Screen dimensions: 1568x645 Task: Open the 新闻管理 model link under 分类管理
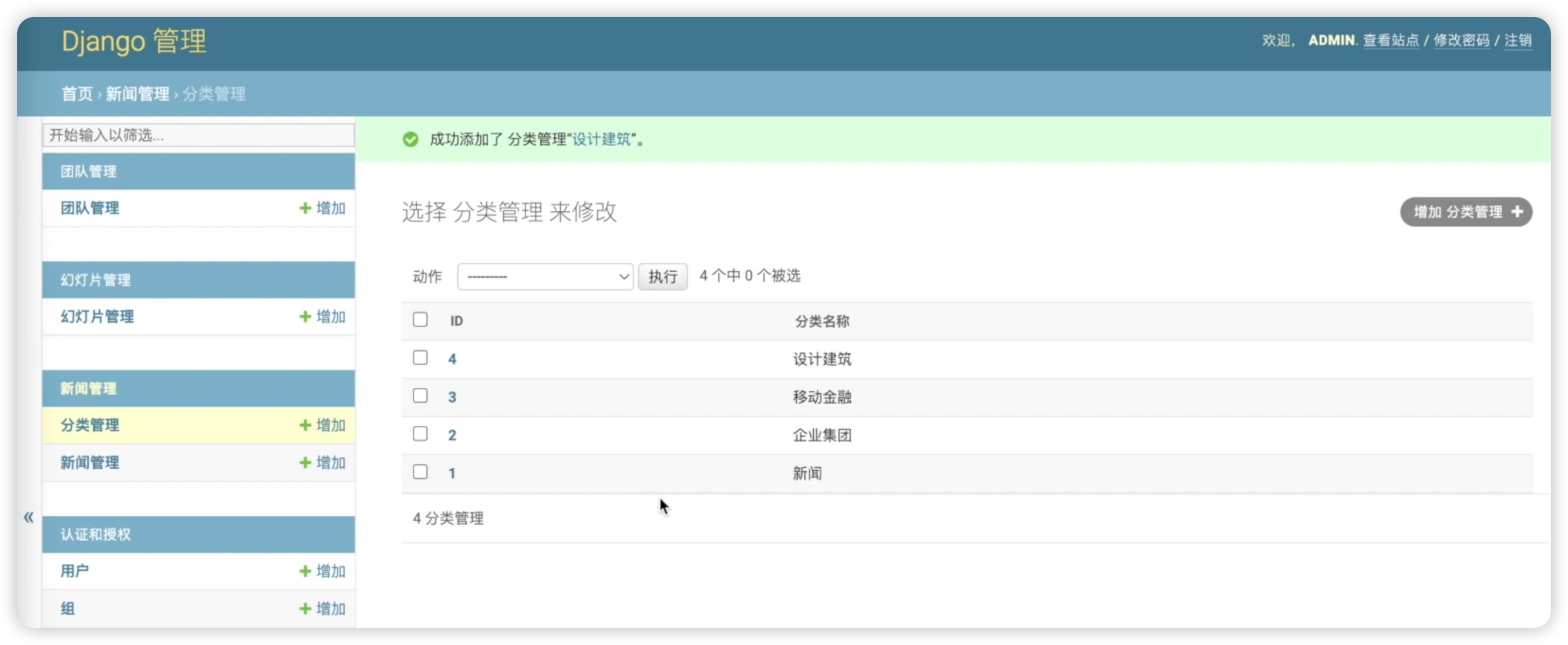[x=90, y=463]
